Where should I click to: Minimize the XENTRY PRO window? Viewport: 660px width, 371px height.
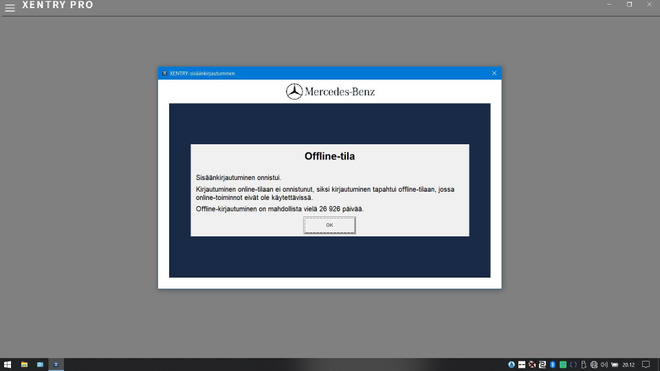[x=609, y=5]
